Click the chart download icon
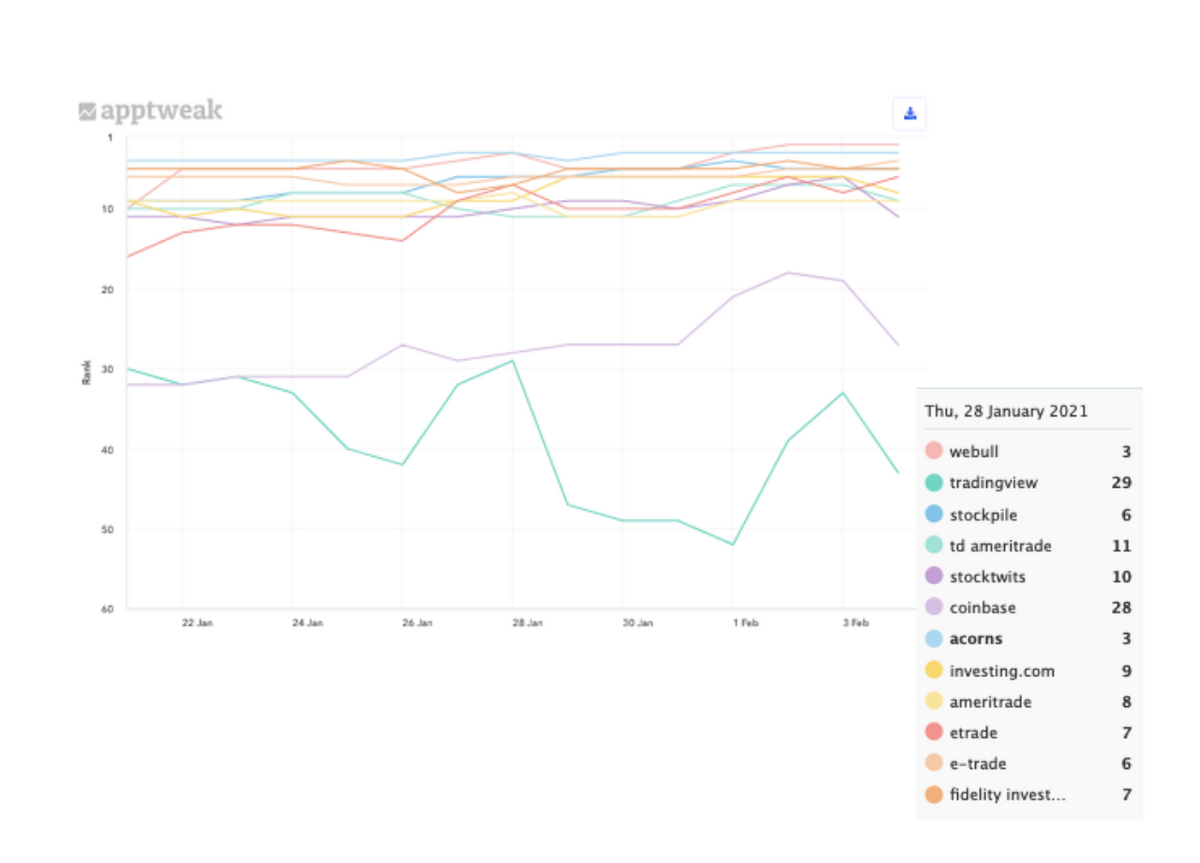This screenshot has height=863, width=1200. point(910,113)
